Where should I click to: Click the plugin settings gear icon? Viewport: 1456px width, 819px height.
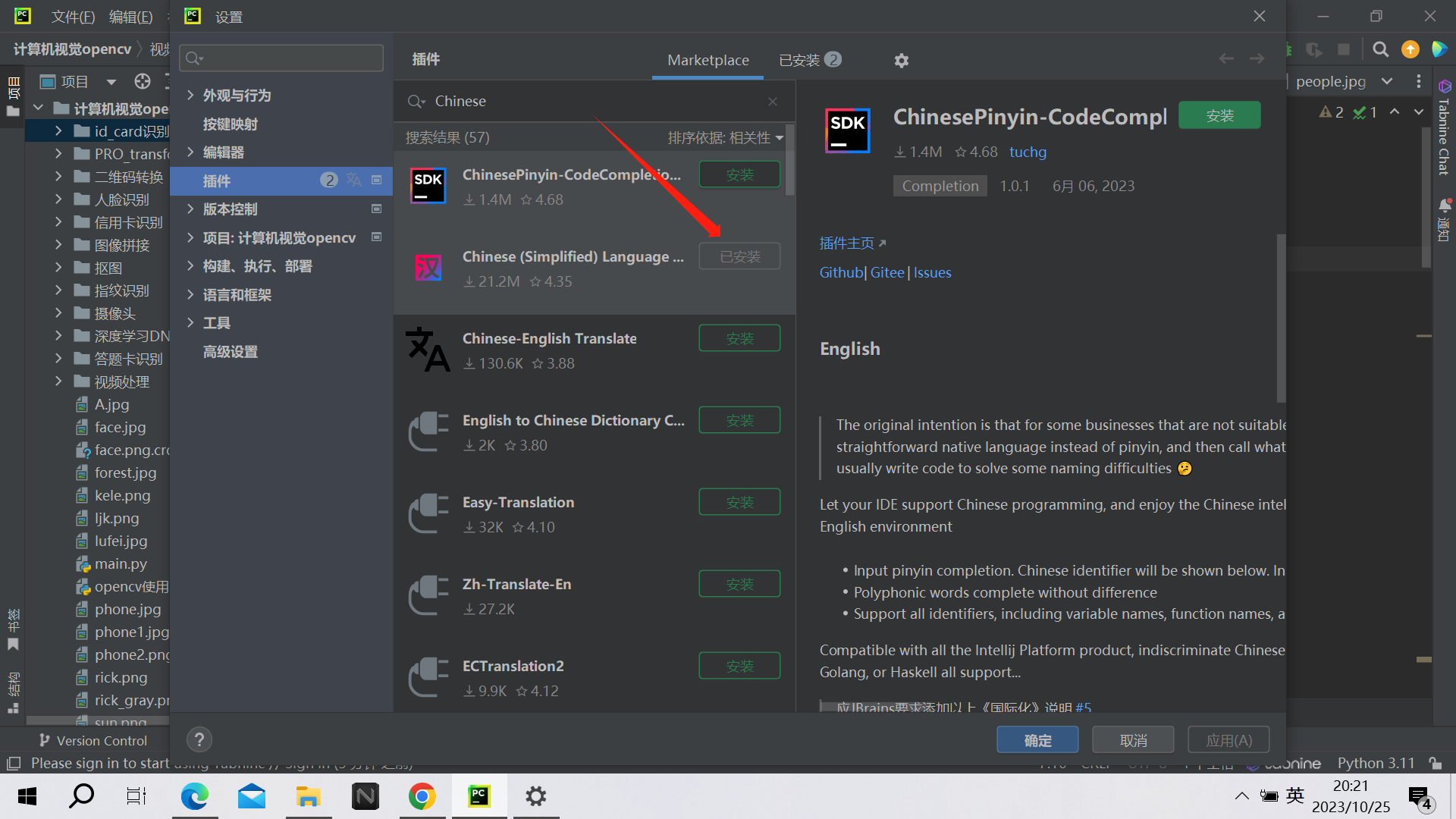[x=901, y=61]
